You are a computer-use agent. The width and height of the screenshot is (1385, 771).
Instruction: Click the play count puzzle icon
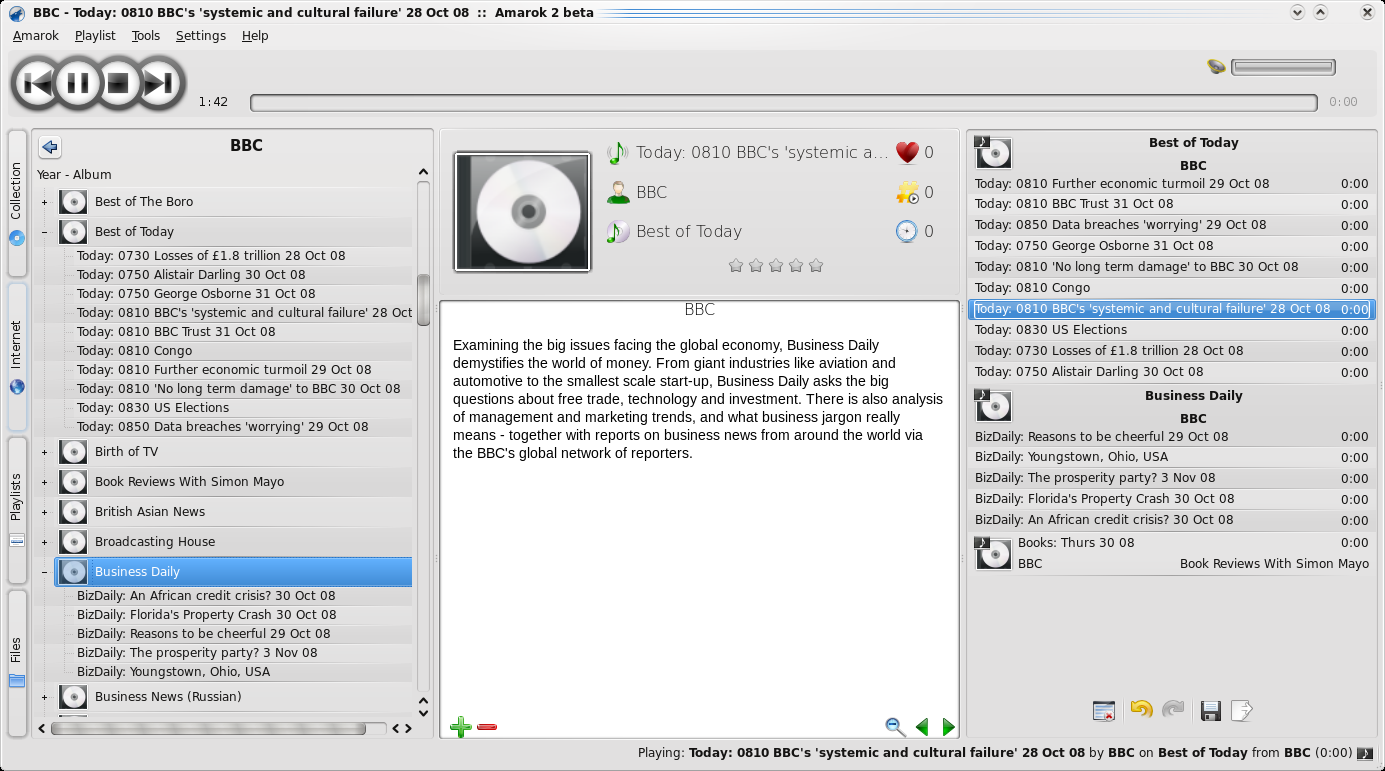[907, 192]
